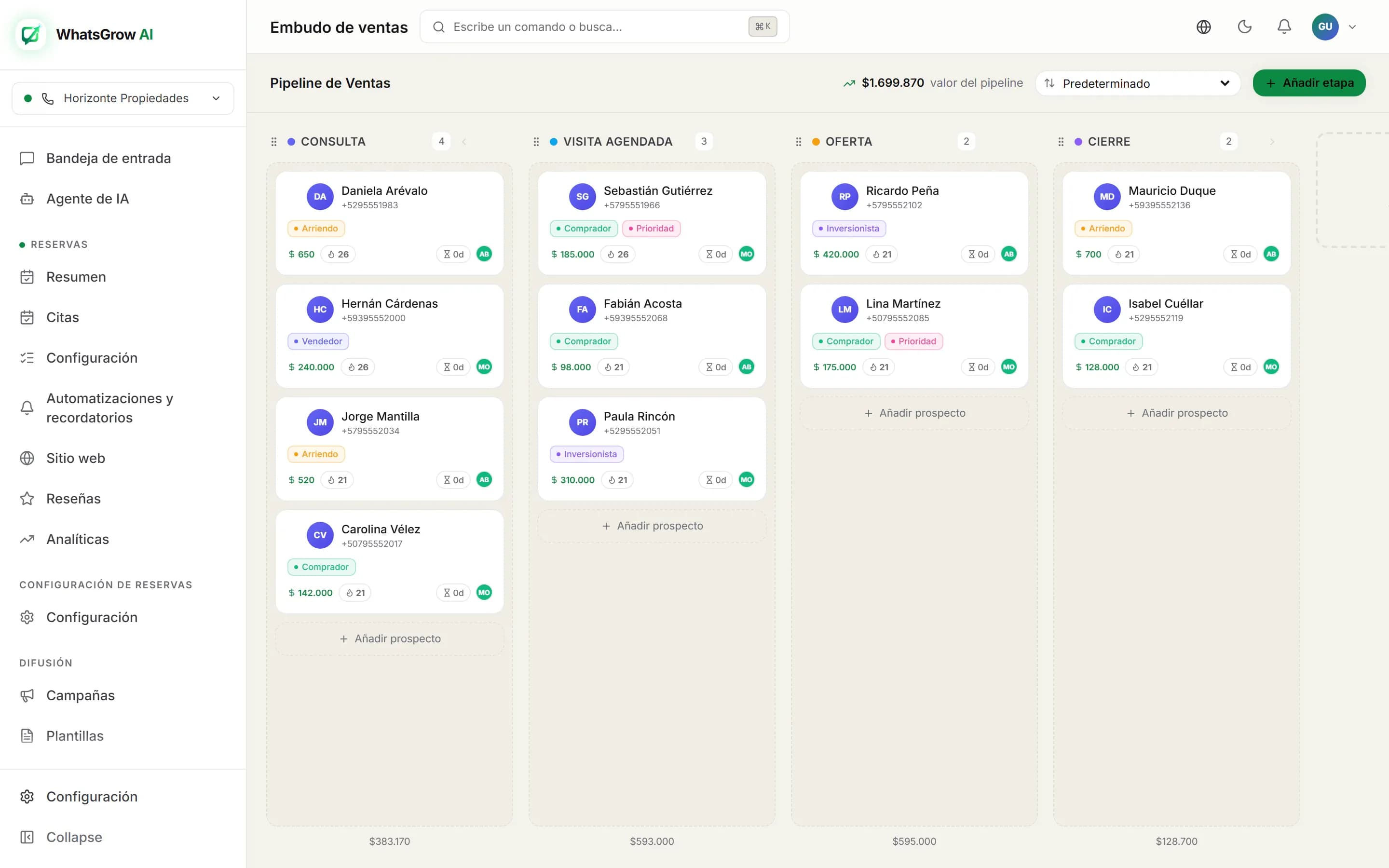Add prospect in OFERTA column
The image size is (1389, 868).
(914, 413)
